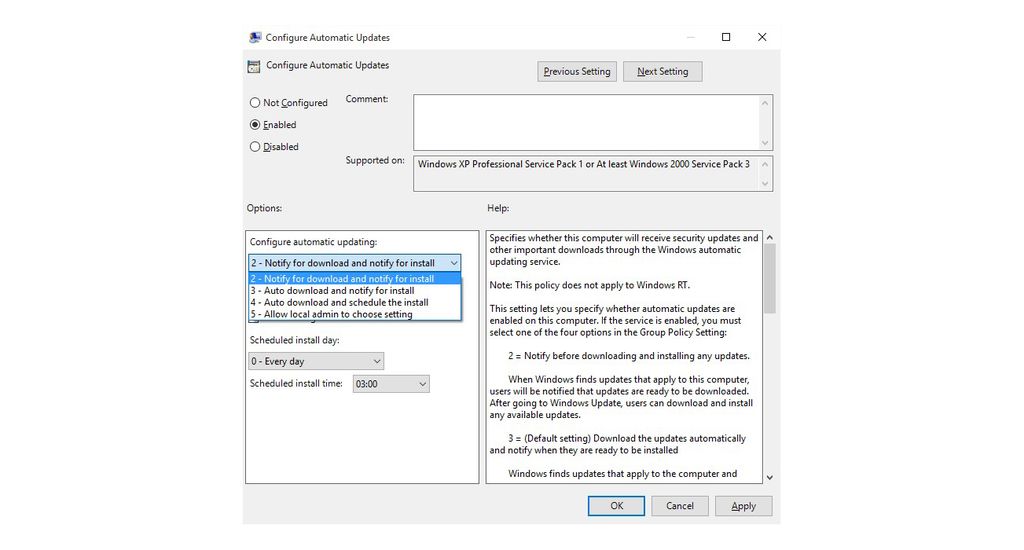Click the Comment box scroll down arrow

[765, 143]
